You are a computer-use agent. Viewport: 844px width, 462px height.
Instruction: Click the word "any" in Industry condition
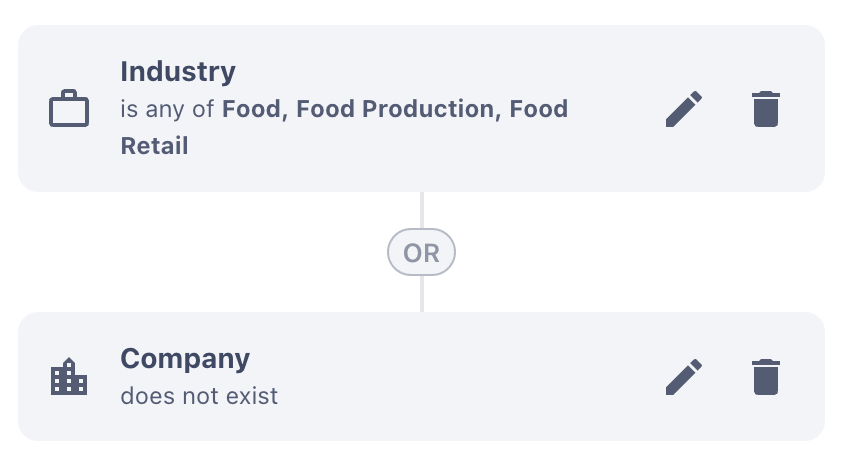point(164,109)
